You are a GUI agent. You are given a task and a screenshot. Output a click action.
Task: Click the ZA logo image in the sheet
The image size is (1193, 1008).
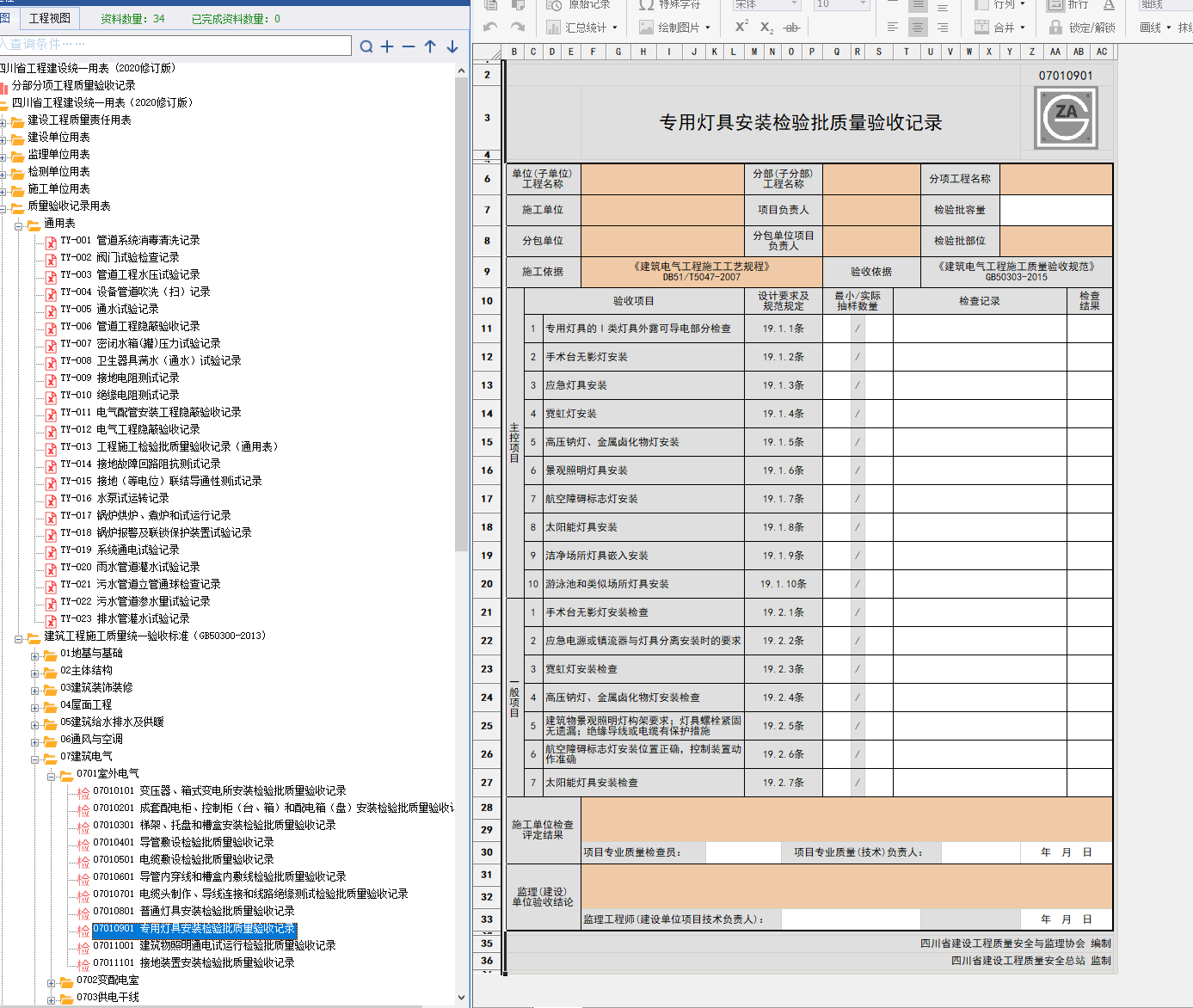click(x=1066, y=117)
